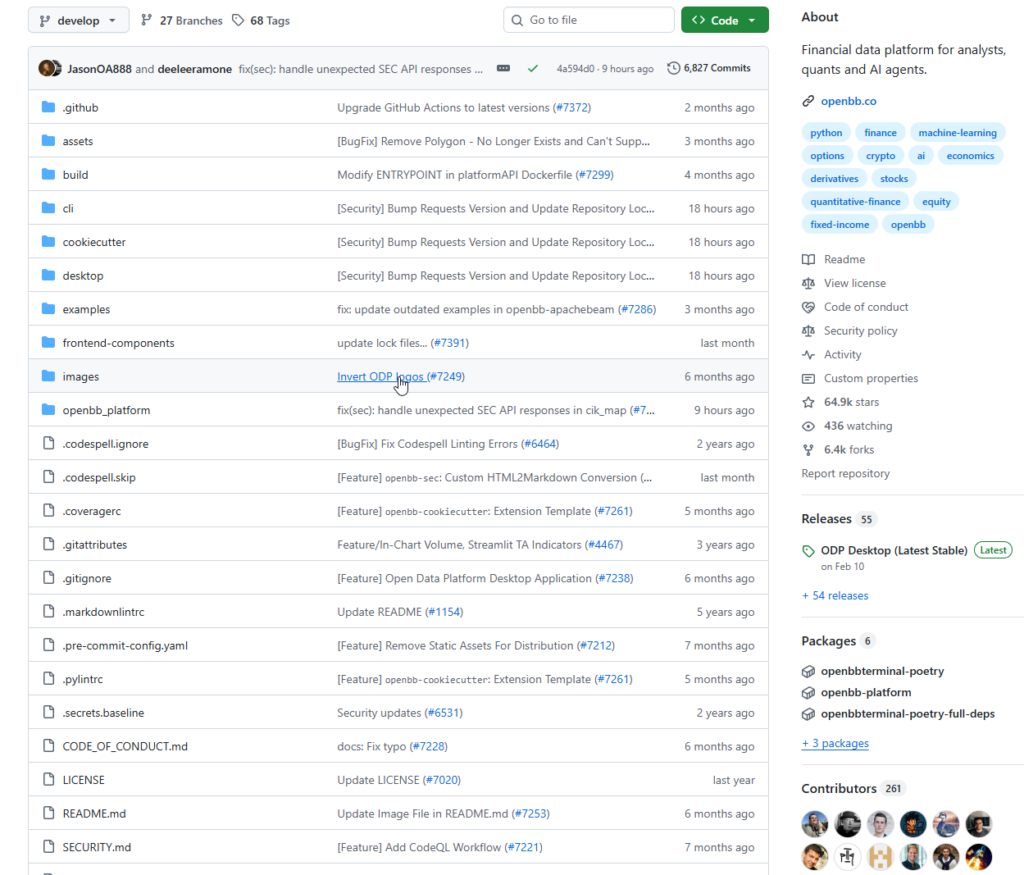Open the Readme book icon link
Screen dimensions: 1024x875
(x=808, y=260)
